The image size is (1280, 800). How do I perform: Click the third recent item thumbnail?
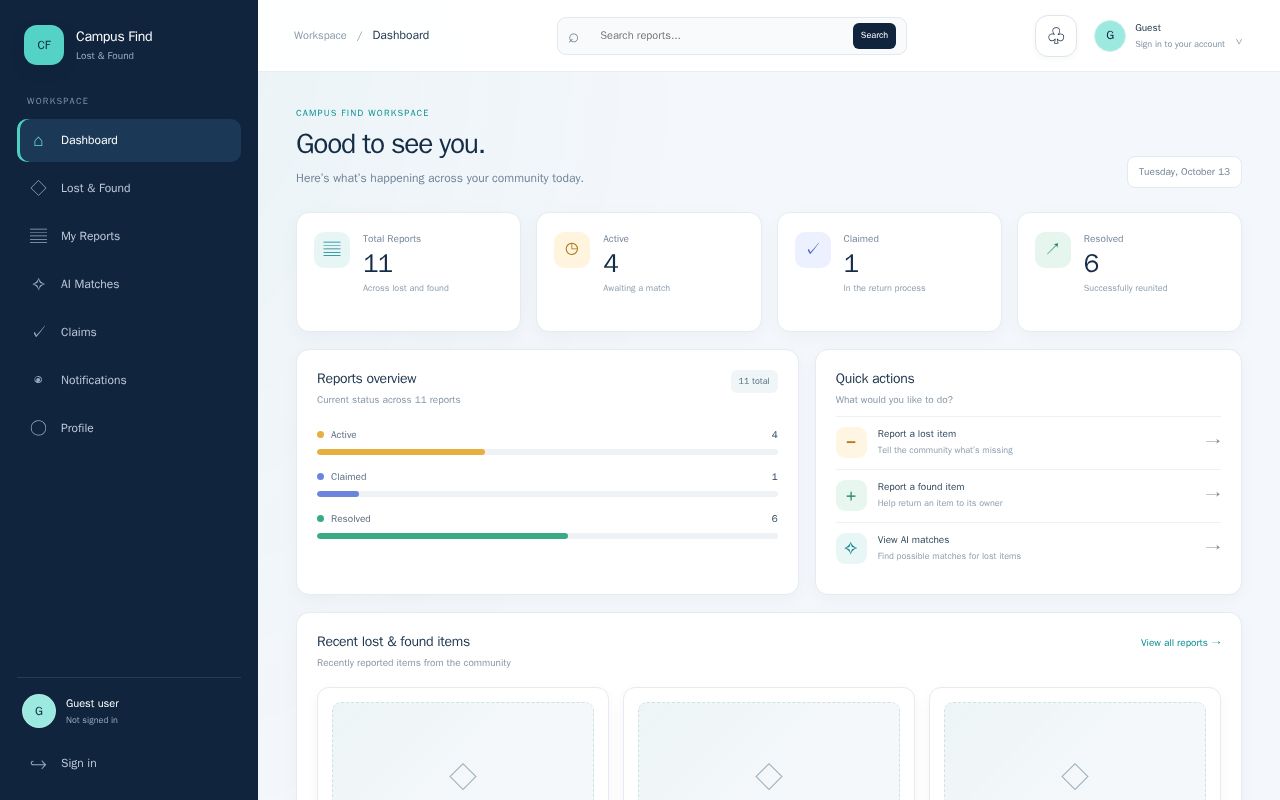[1075, 751]
